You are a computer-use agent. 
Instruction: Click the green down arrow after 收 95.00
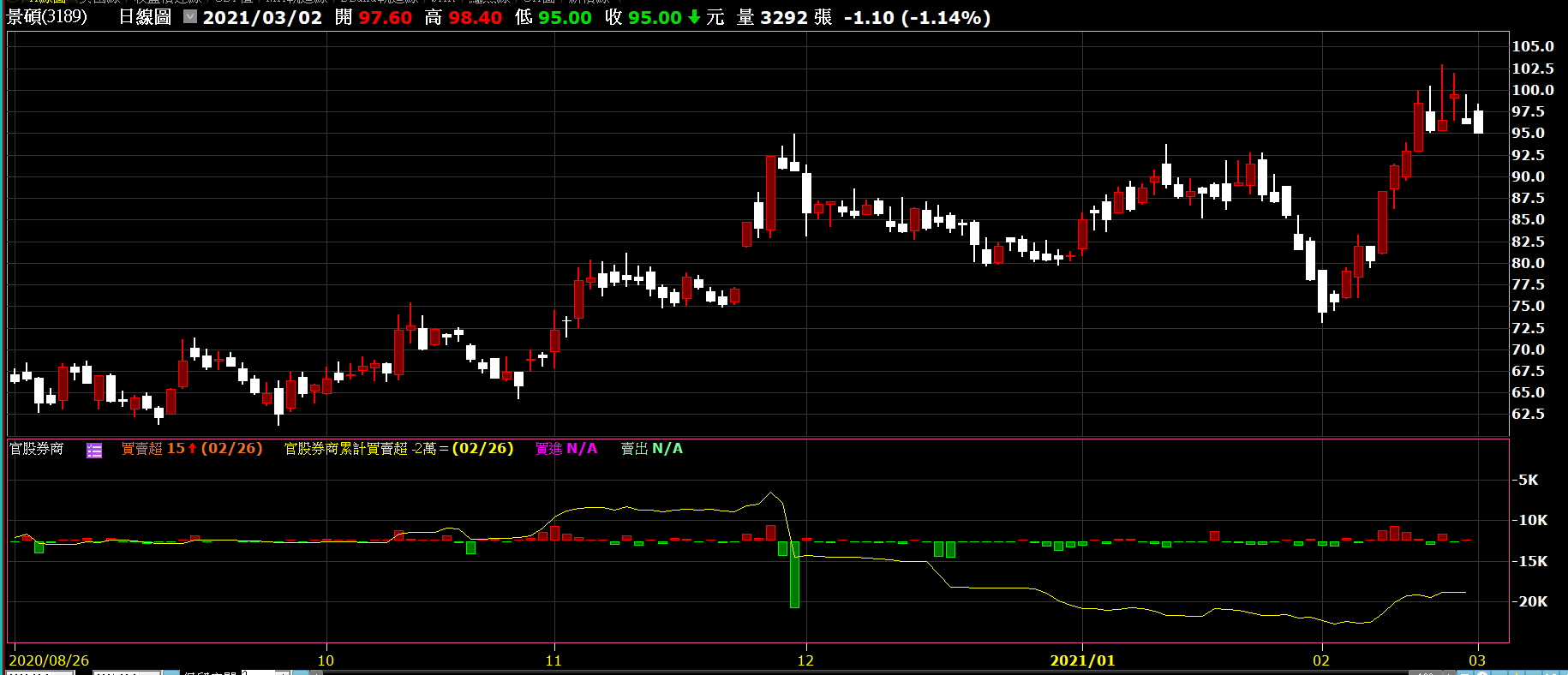point(694,17)
